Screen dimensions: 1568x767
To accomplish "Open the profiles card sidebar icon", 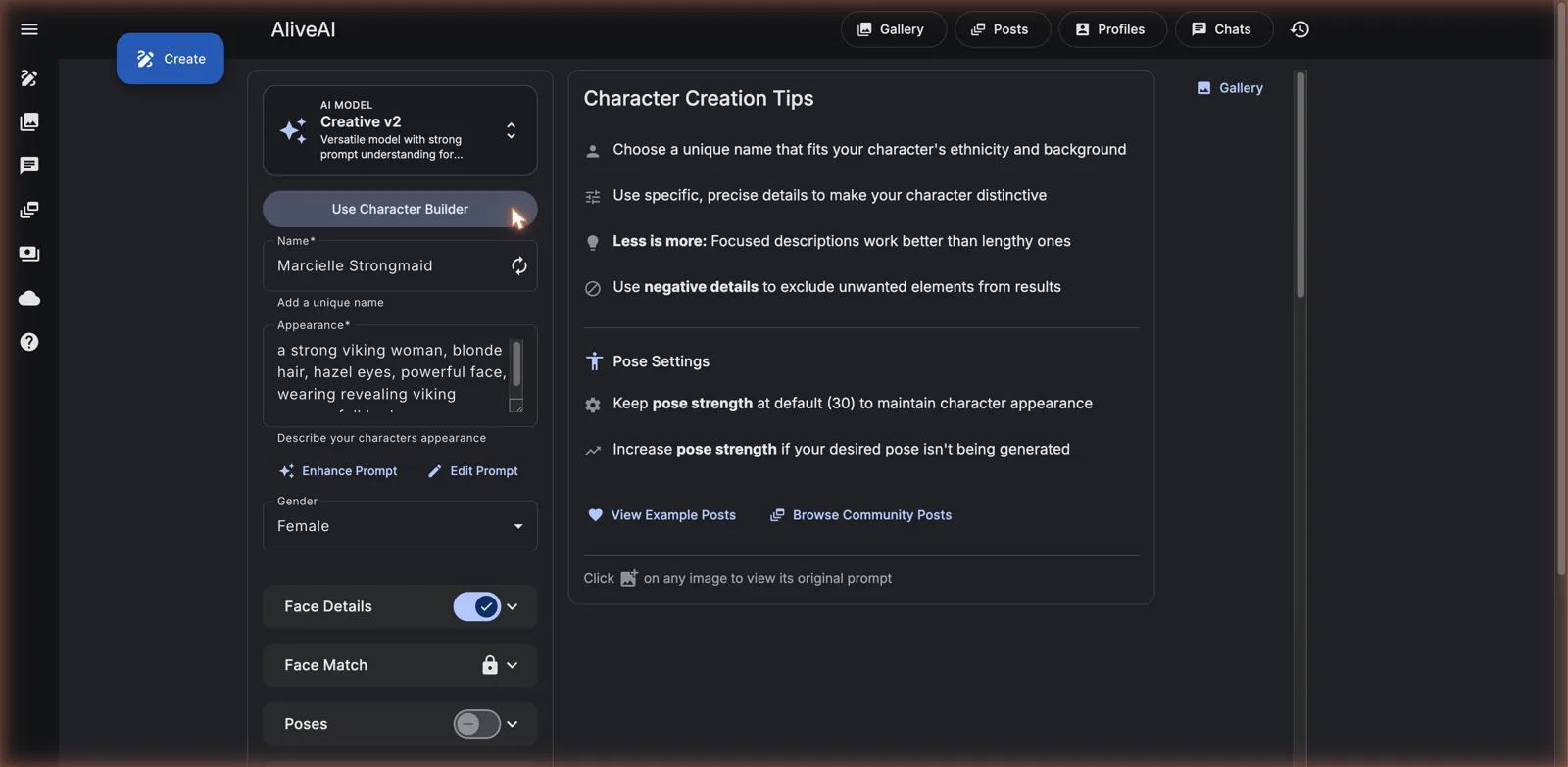I will pos(29,254).
